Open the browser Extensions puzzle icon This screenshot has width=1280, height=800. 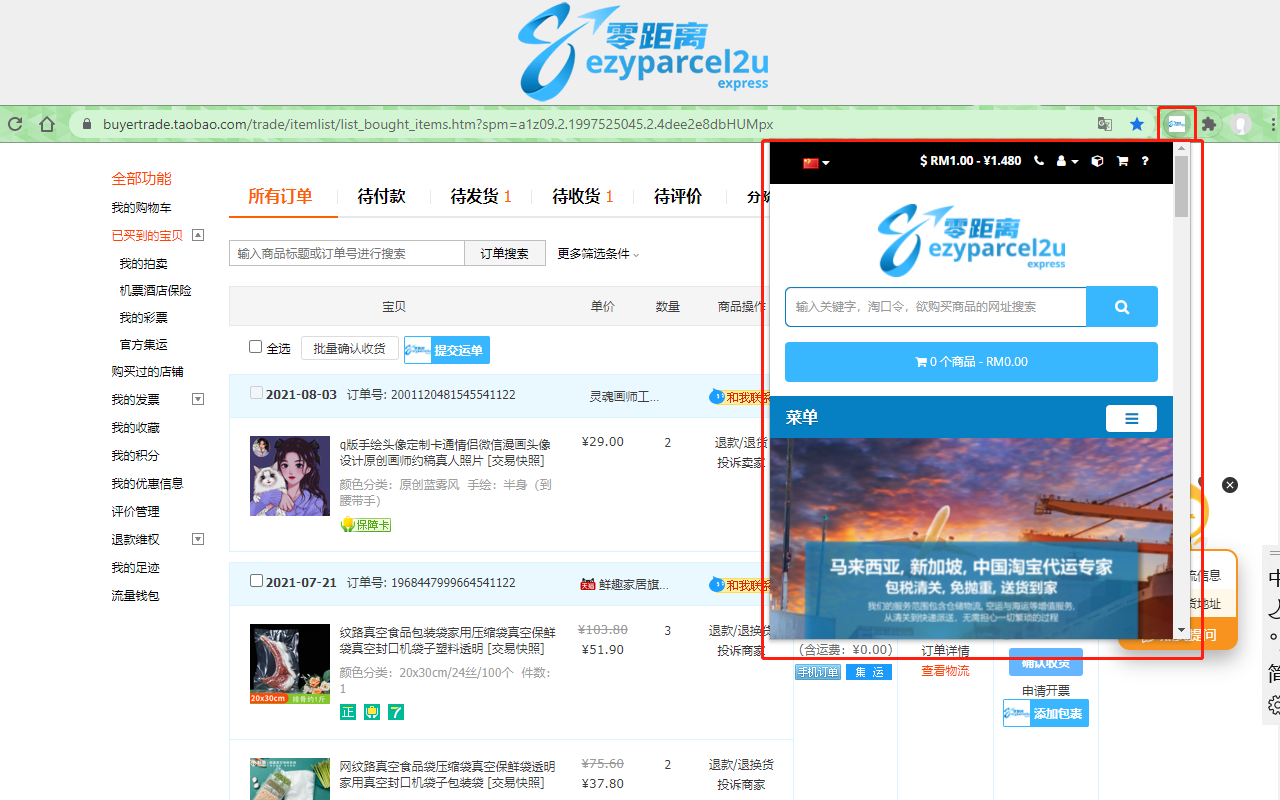pyautogui.click(x=1209, y=125)
